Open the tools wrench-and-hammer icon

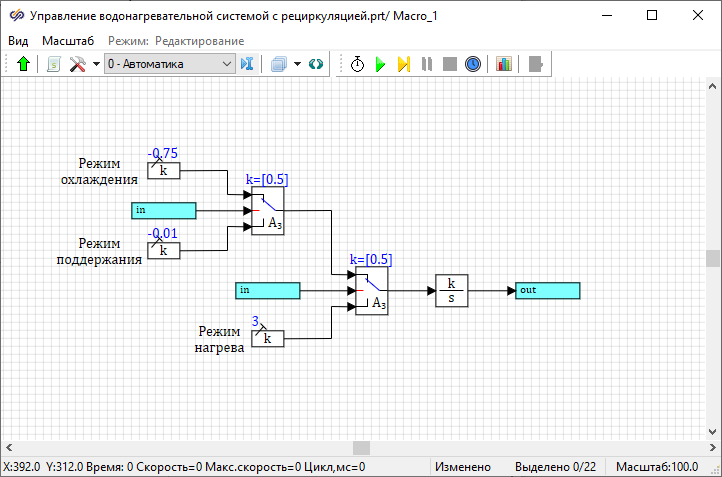pyautogui.click(x=76, y=64)
